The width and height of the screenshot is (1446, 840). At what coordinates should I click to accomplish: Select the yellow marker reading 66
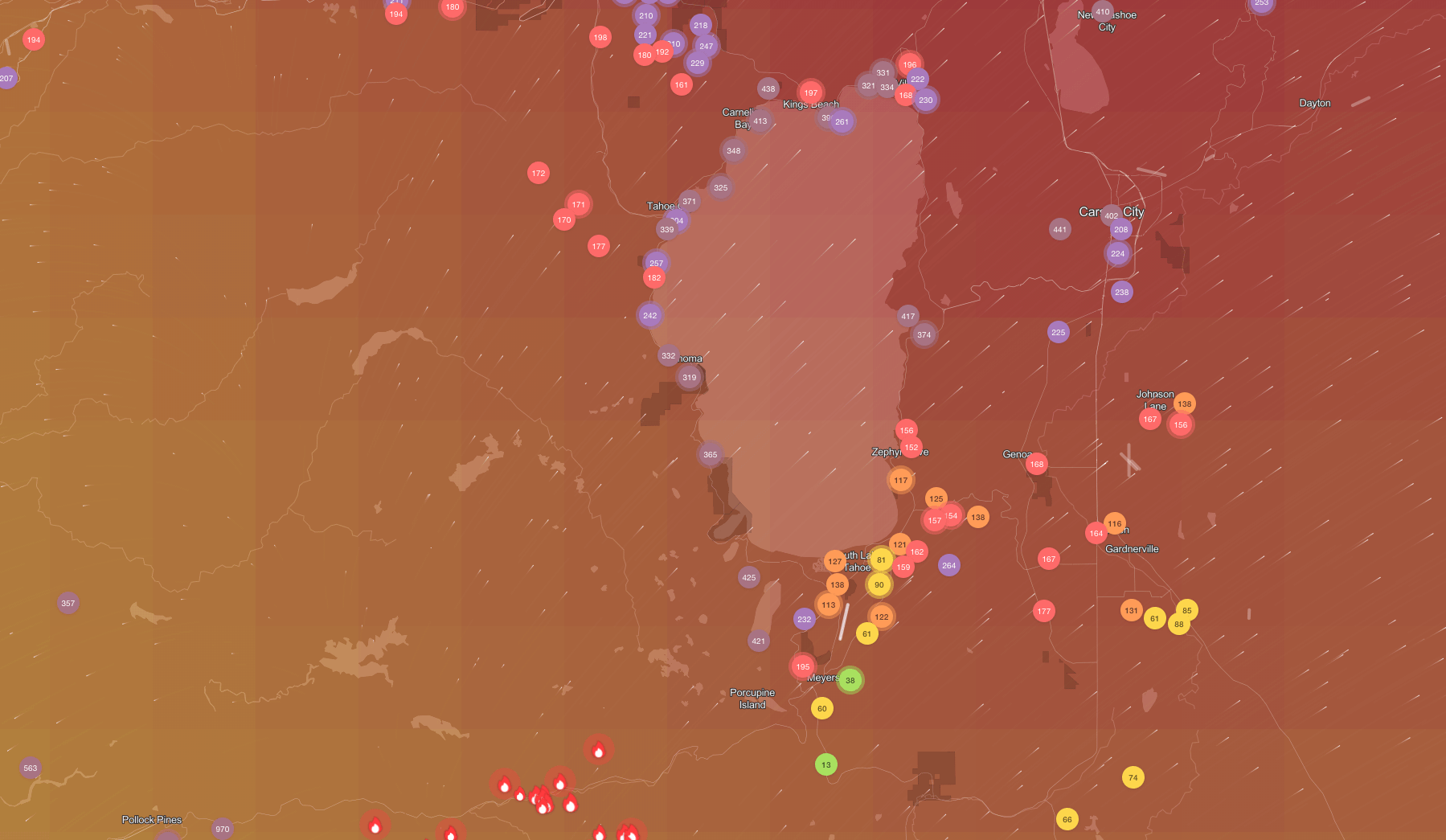1067,820
